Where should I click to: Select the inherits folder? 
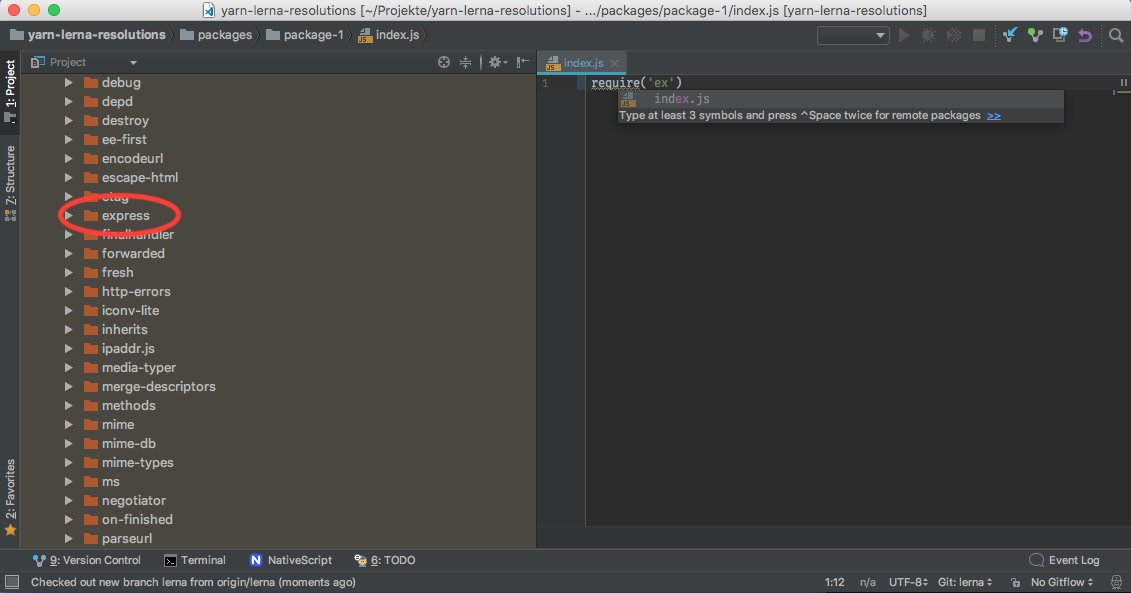click(x=125, y=329)
